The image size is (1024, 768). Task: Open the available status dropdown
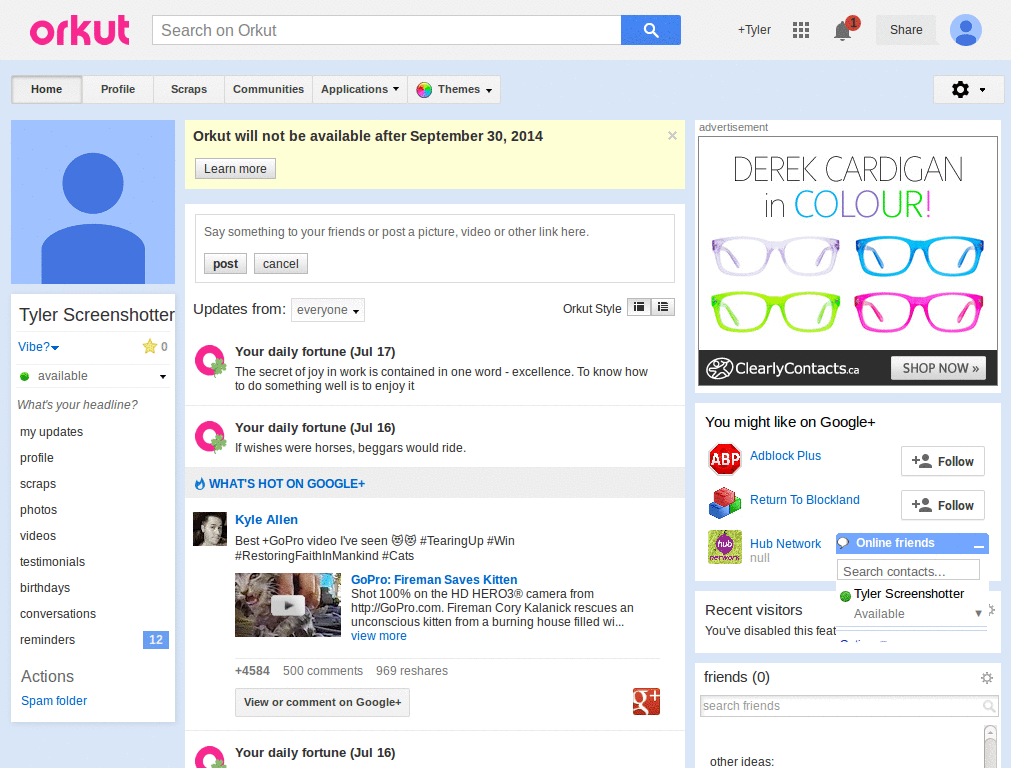pyautogui.click(x=92, y=376)
